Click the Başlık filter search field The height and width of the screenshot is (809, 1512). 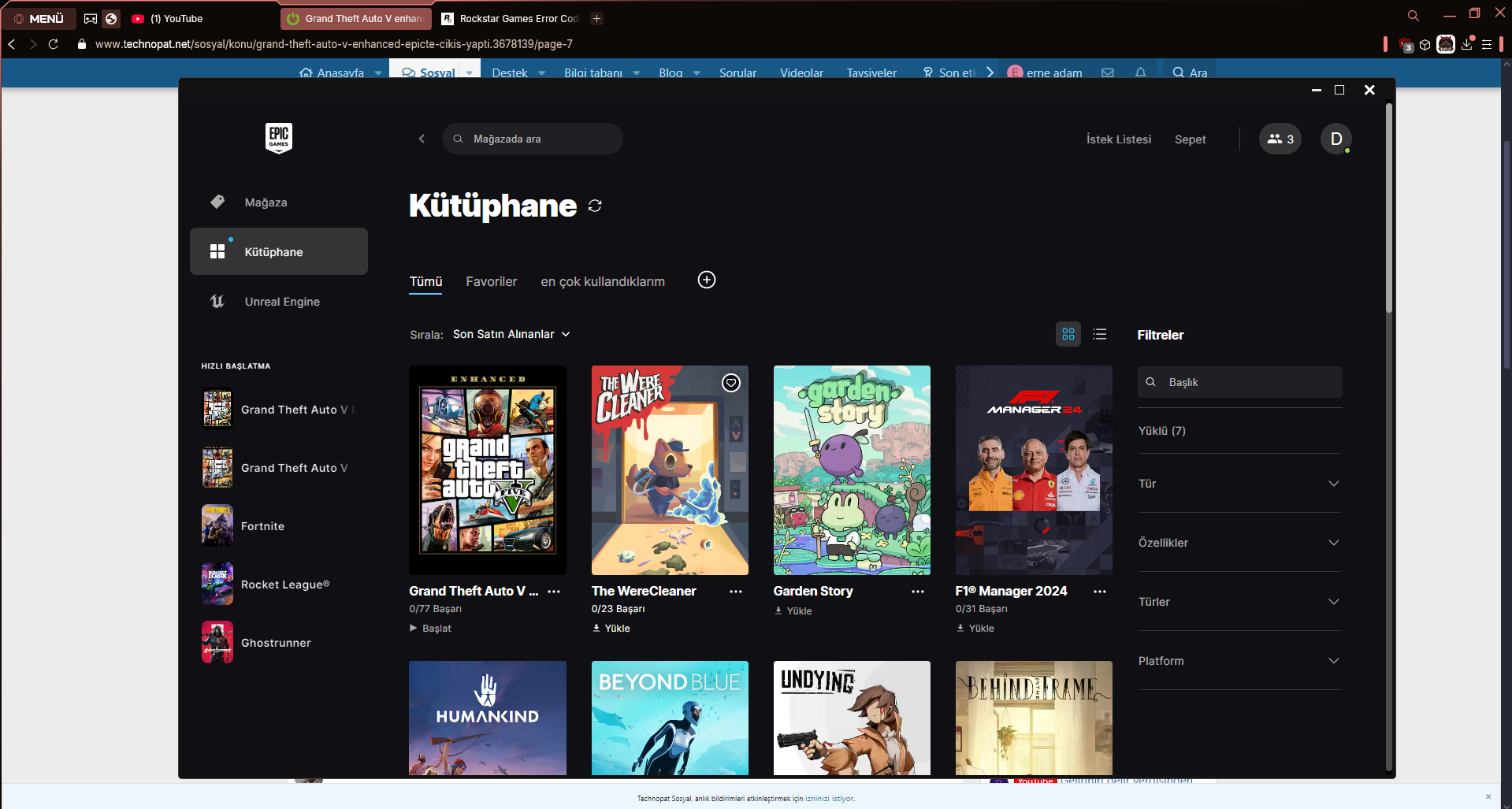pyautogui.click(x=1240, y=382)
